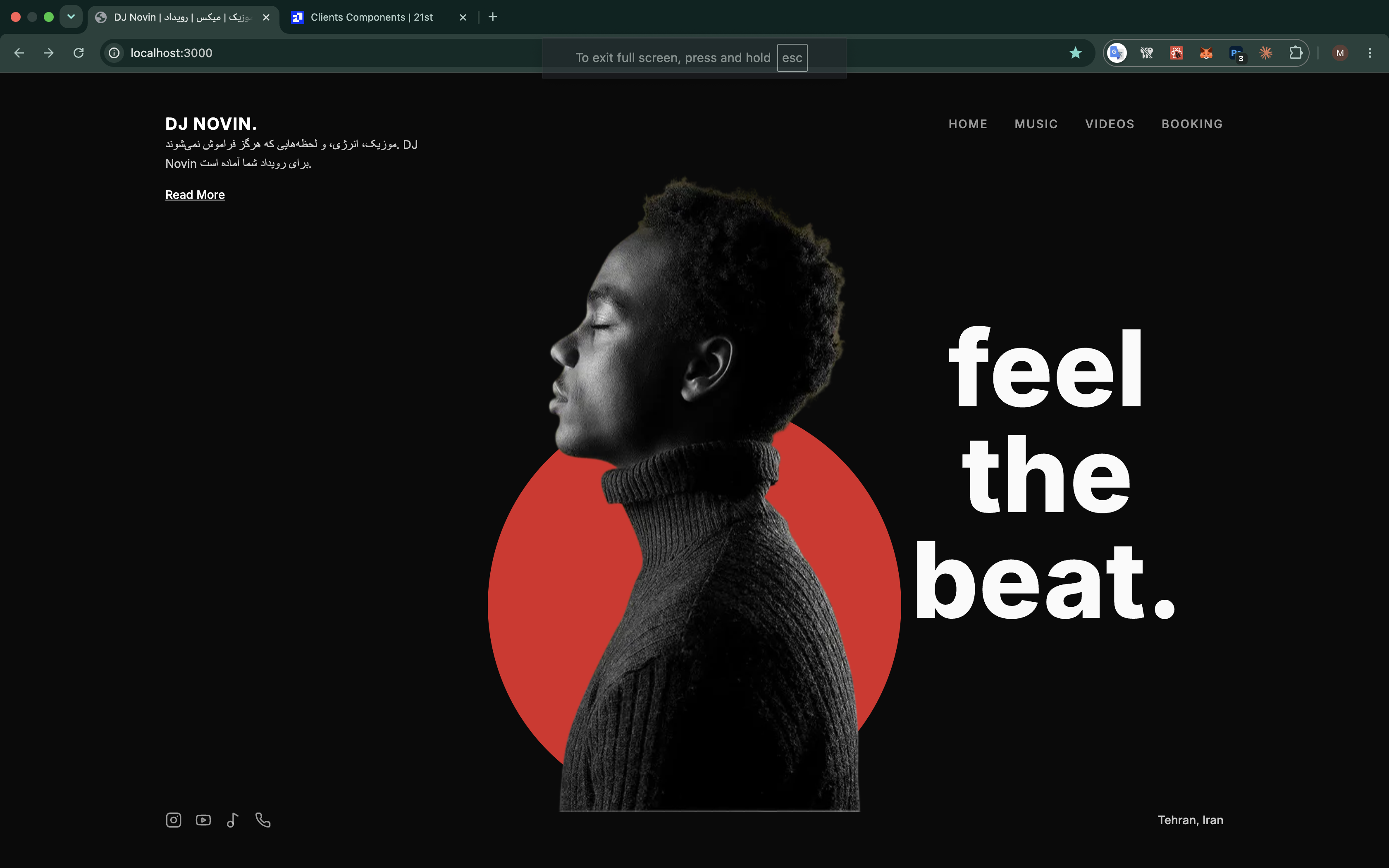Open the YouTube social icon
1389x868 pixels.
point(203,820)
